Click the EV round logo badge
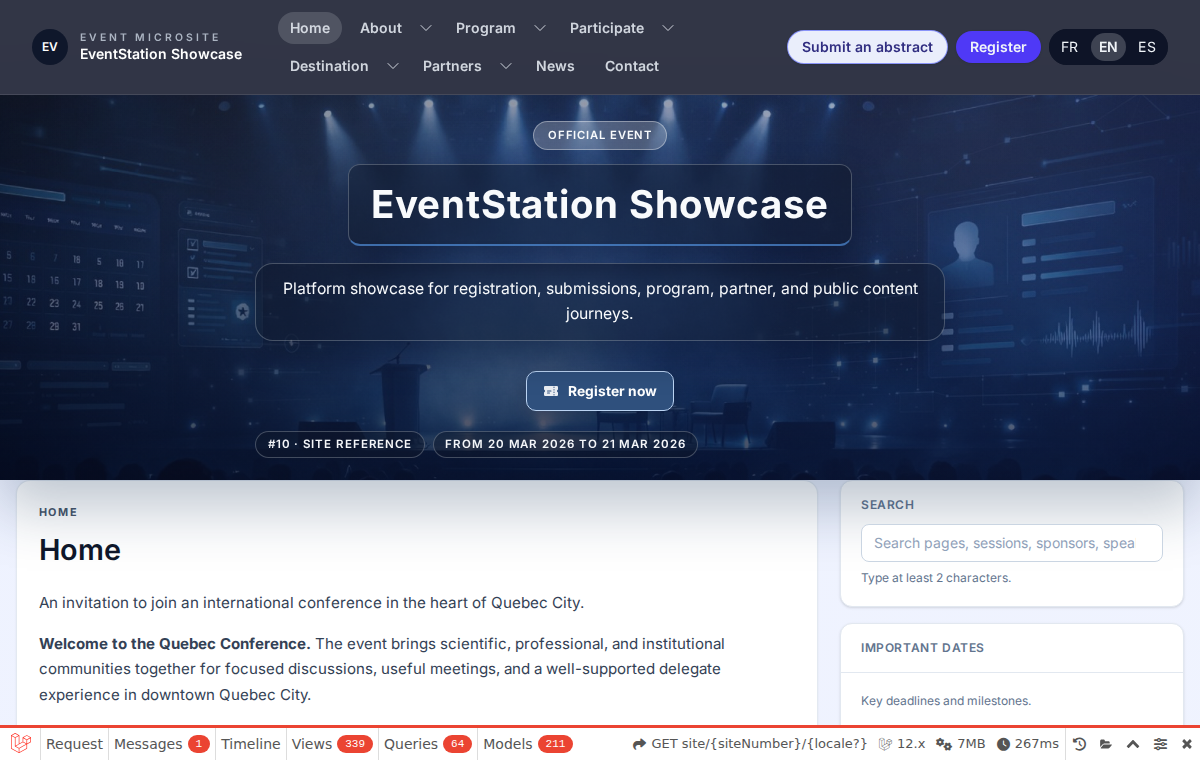 point(50,47)
